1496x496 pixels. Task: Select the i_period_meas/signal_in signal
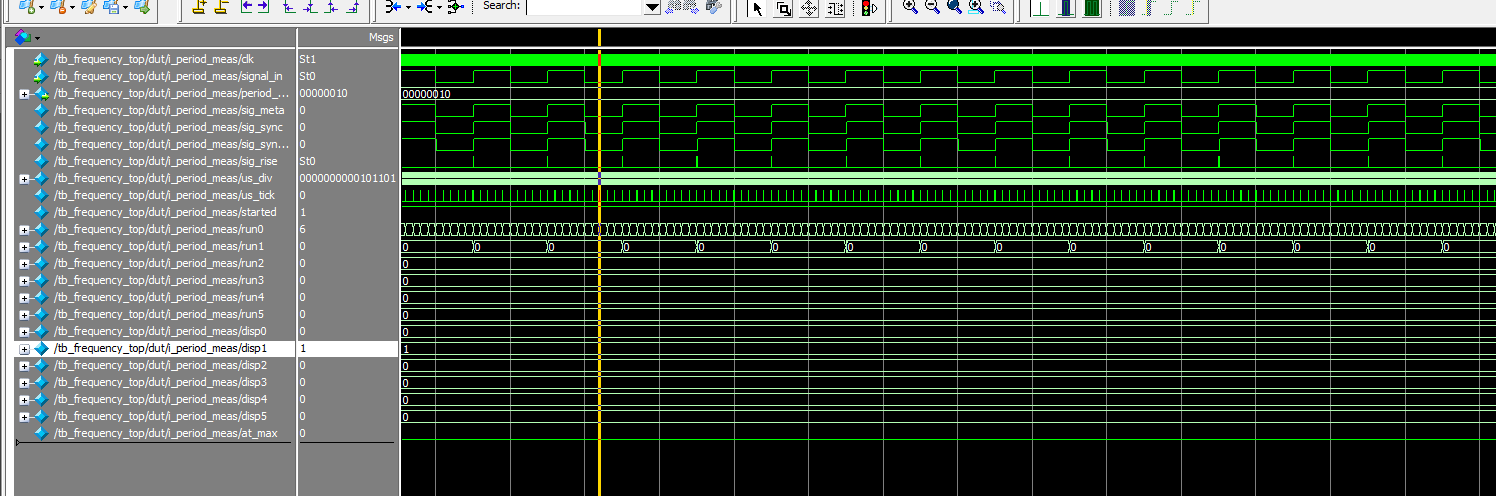168,76
